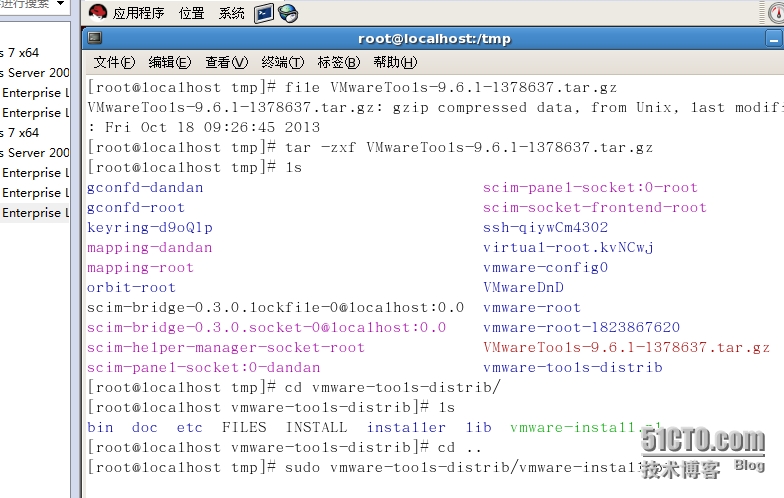This screenshot has width=784, height=498.
Task: Click the terminal window menu icon
Action: click(94, 38)
